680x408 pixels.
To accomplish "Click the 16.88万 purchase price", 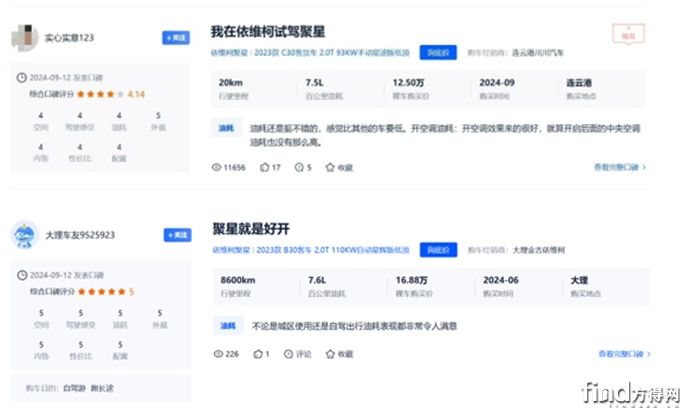I will click(412, 280).
